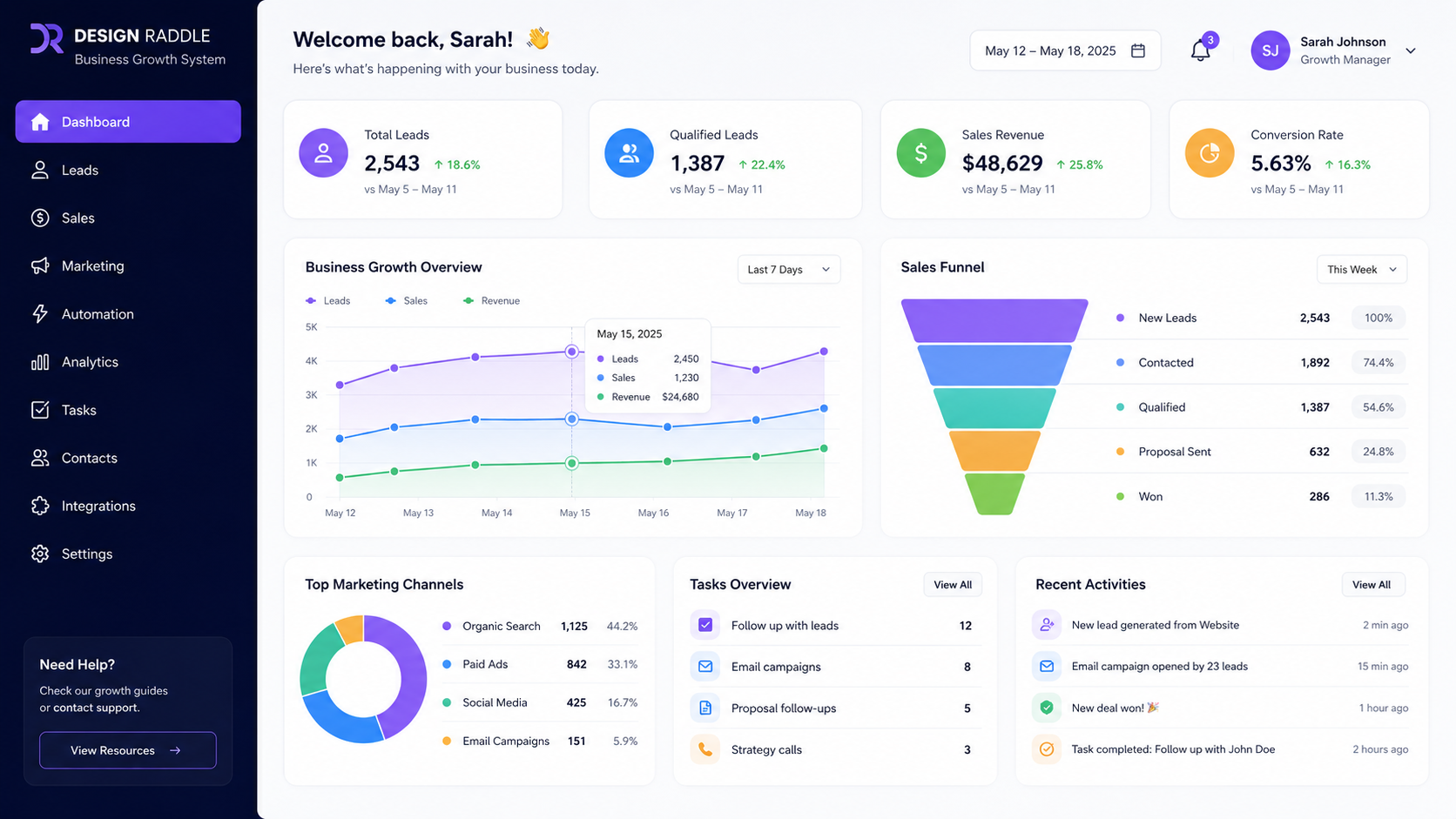Screen dimensions: 1456x819
Task: Click the Paid Ads channel row
Action: coord(540,664)
